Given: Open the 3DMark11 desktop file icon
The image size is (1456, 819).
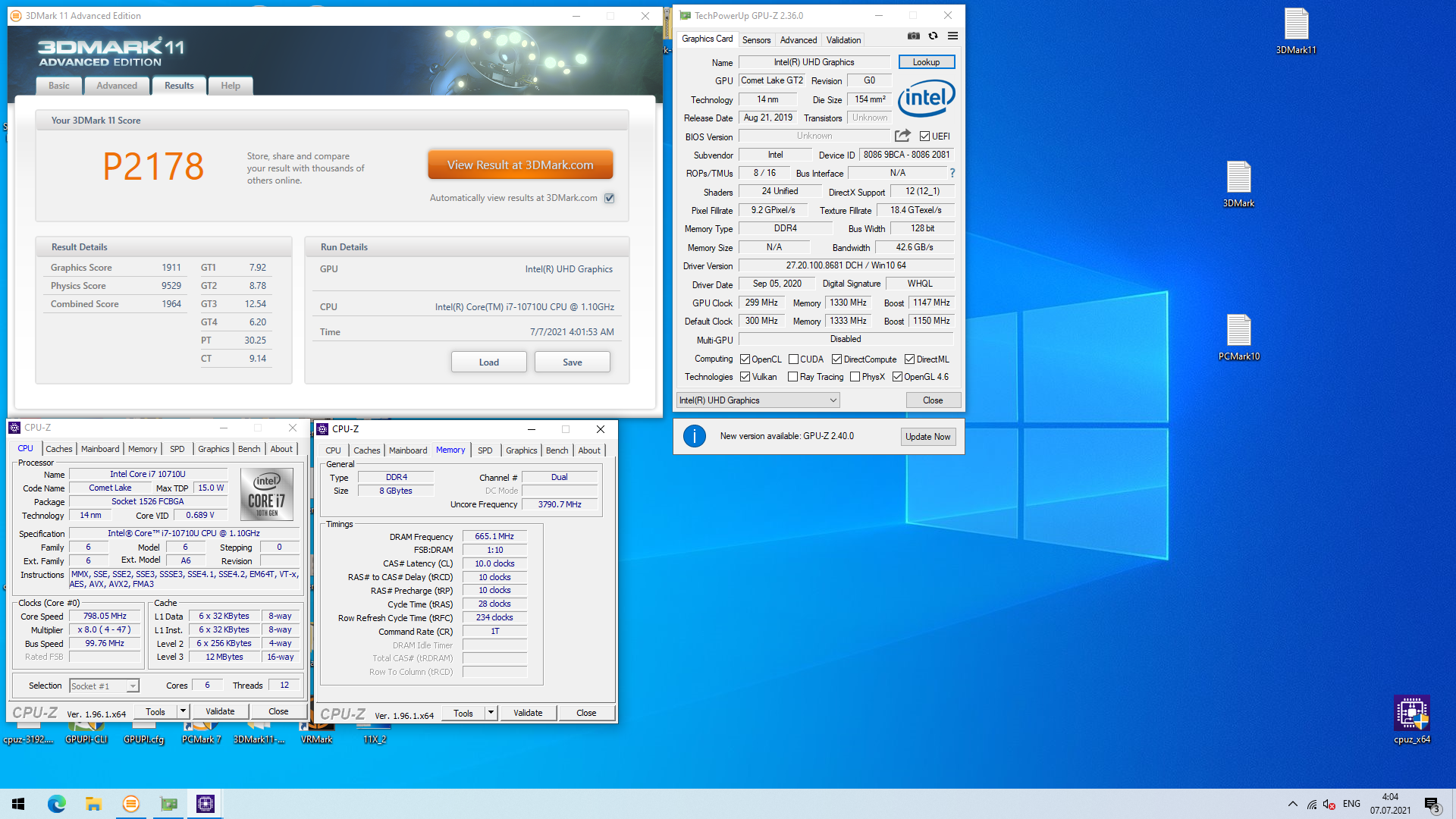Looking at the screenshot, I should [x=1296, y=31].
